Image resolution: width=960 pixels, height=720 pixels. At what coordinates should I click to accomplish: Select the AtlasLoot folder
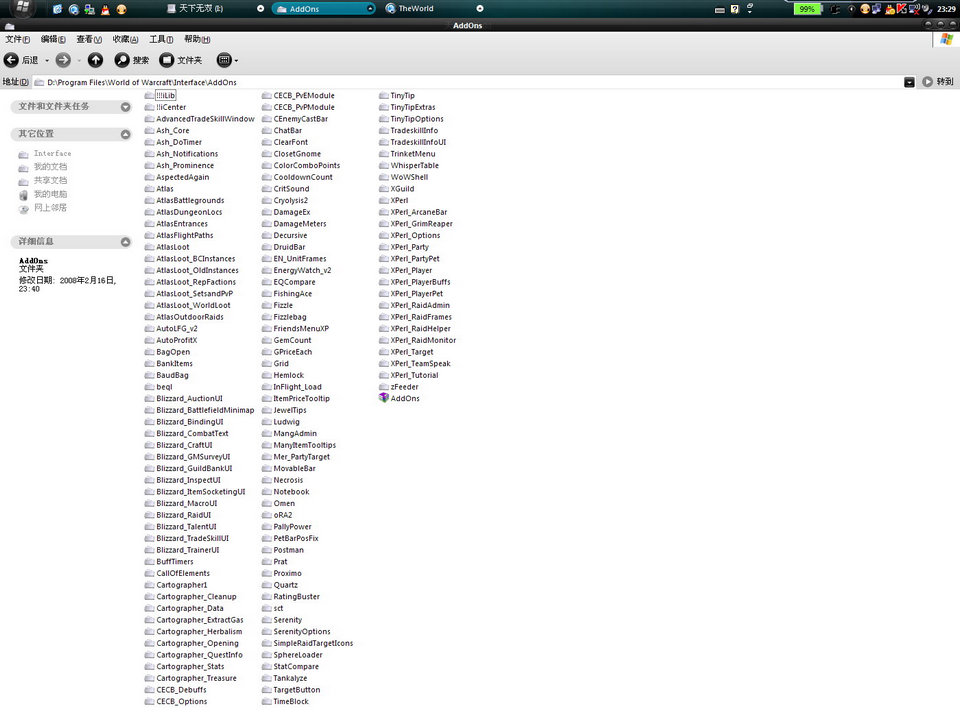tap(167, 247)
